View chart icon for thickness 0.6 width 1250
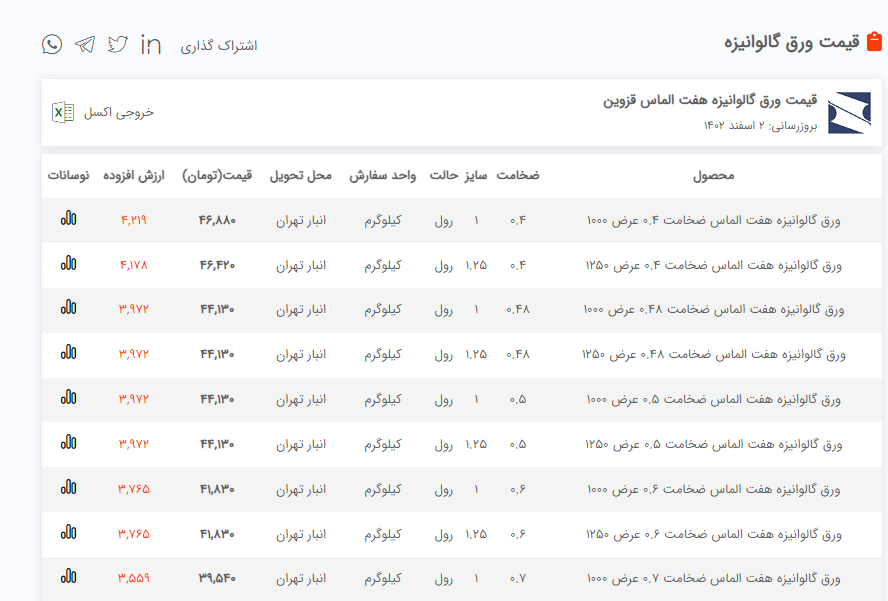 pos(68,532)
